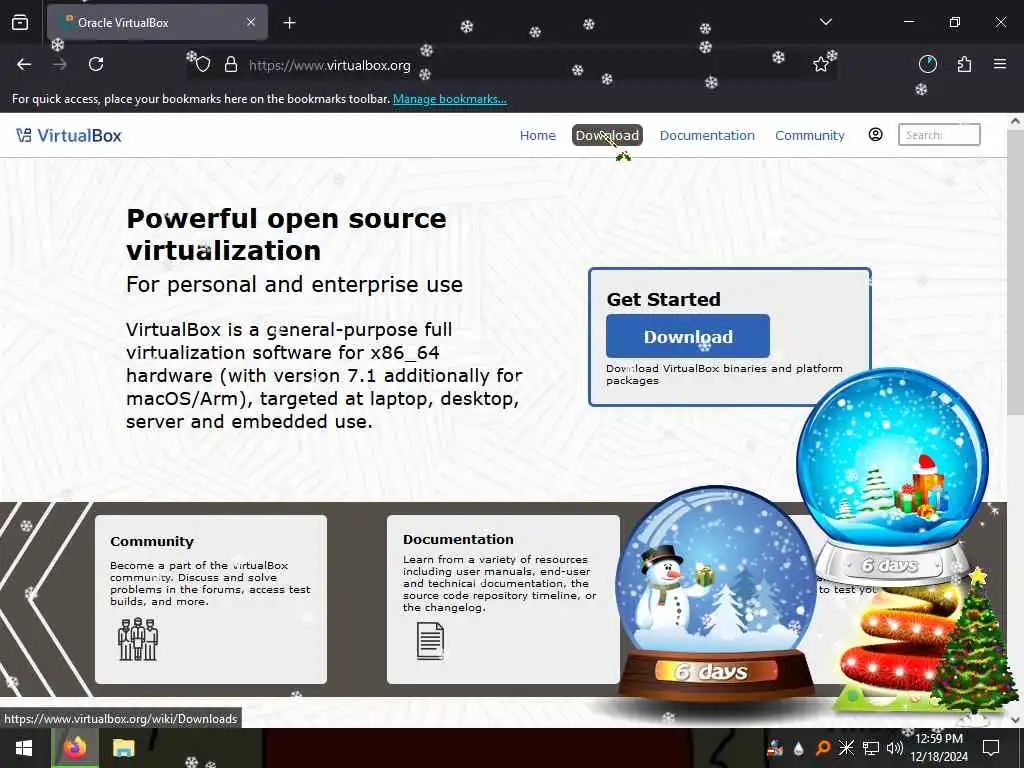1024x768 pixels.
Task: Open the user account icon in site header
Action: pos(876,135)
